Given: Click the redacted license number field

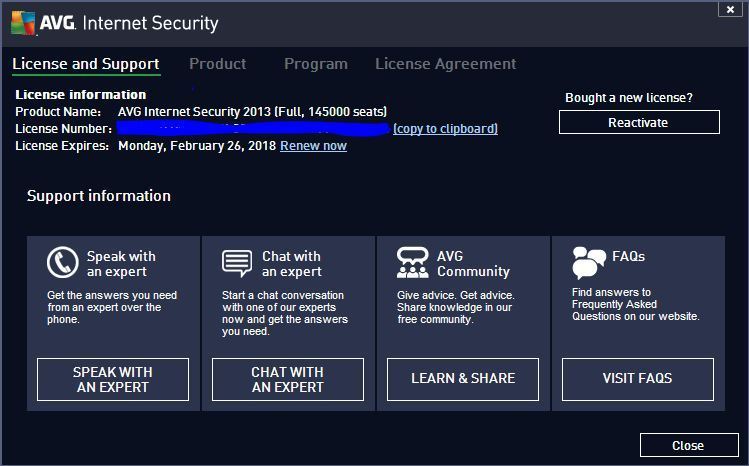Looking at the screenshot, I should [252, 129].
